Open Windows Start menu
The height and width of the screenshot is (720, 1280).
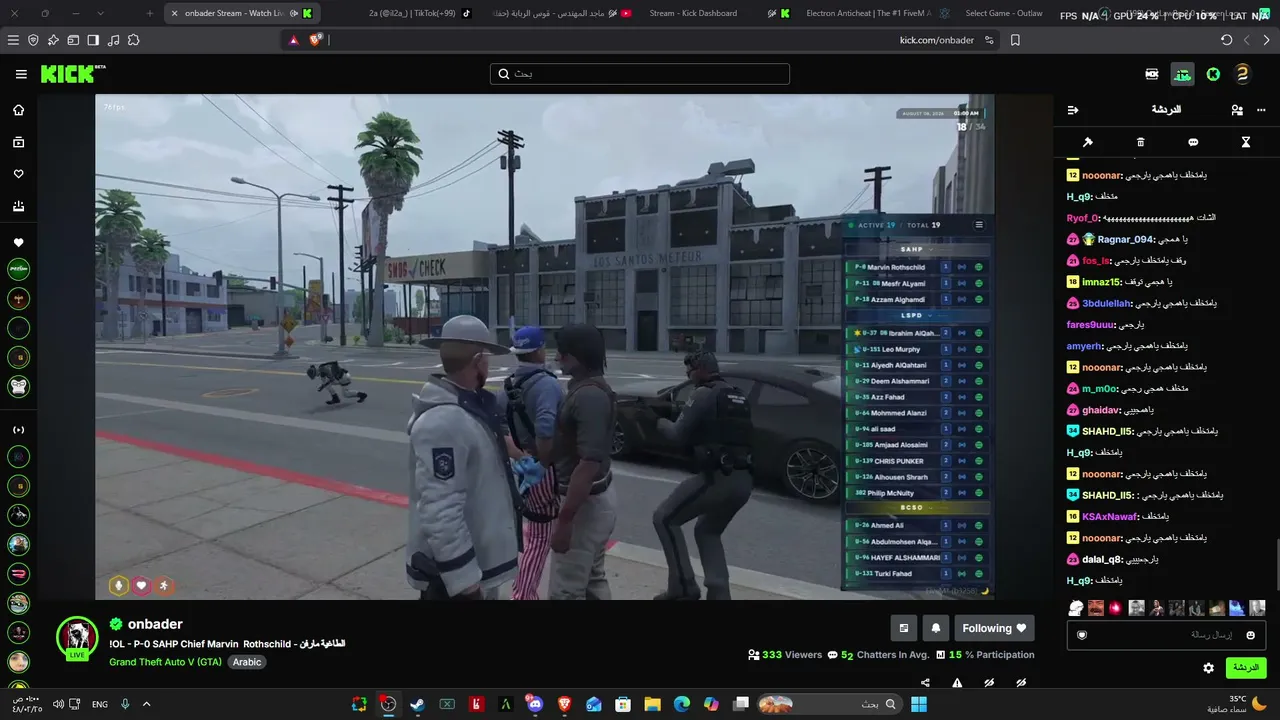point(918,704)
